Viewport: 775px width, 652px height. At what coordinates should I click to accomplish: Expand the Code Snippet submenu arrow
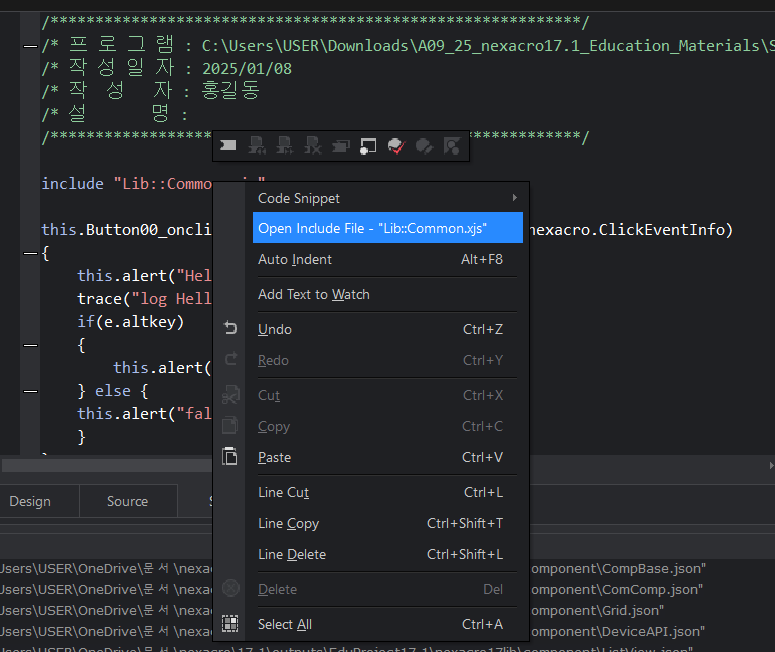515,198
